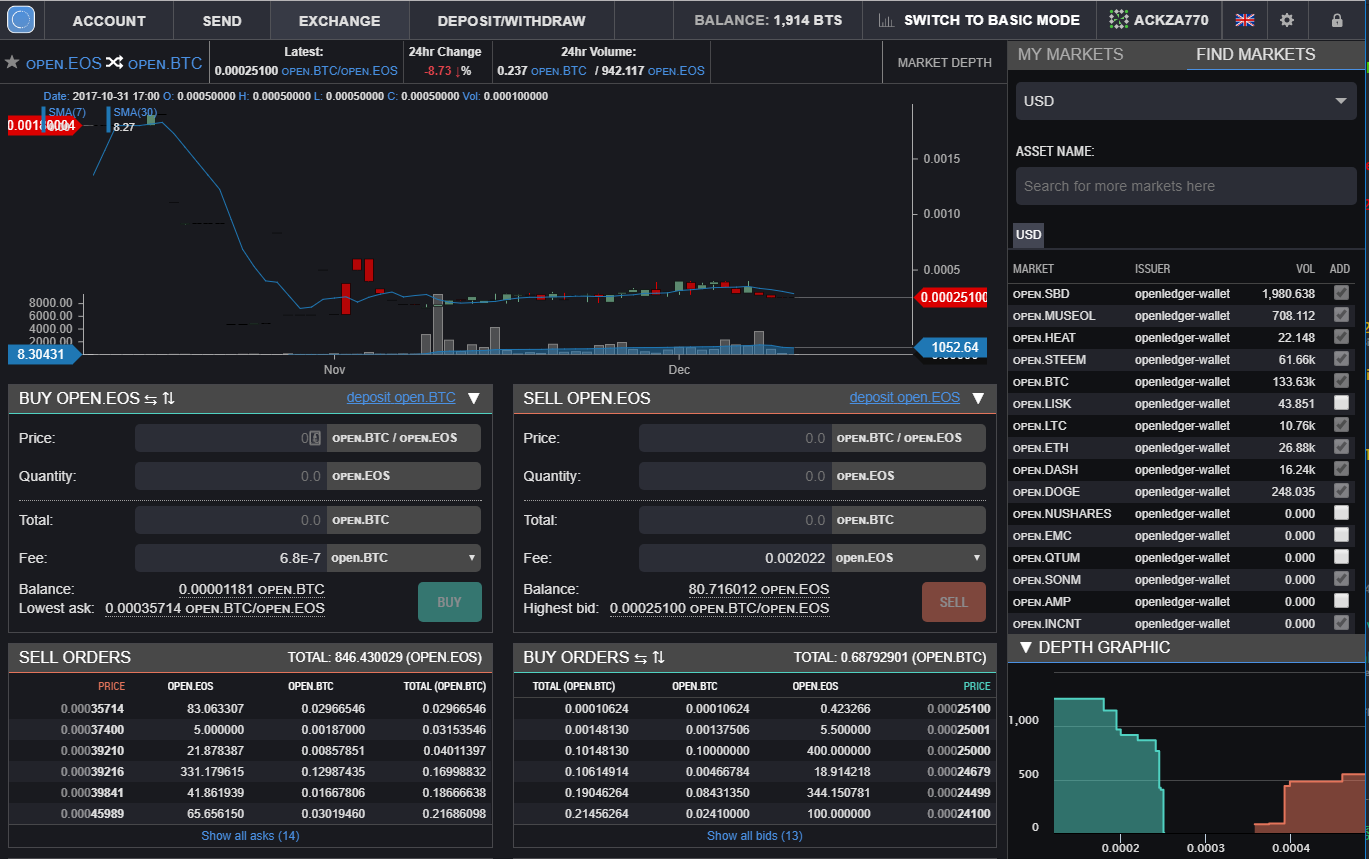This screenshot has height=859, width=1369.
Task: Sort market list by MARKET column
Action: coord(1033,269)
